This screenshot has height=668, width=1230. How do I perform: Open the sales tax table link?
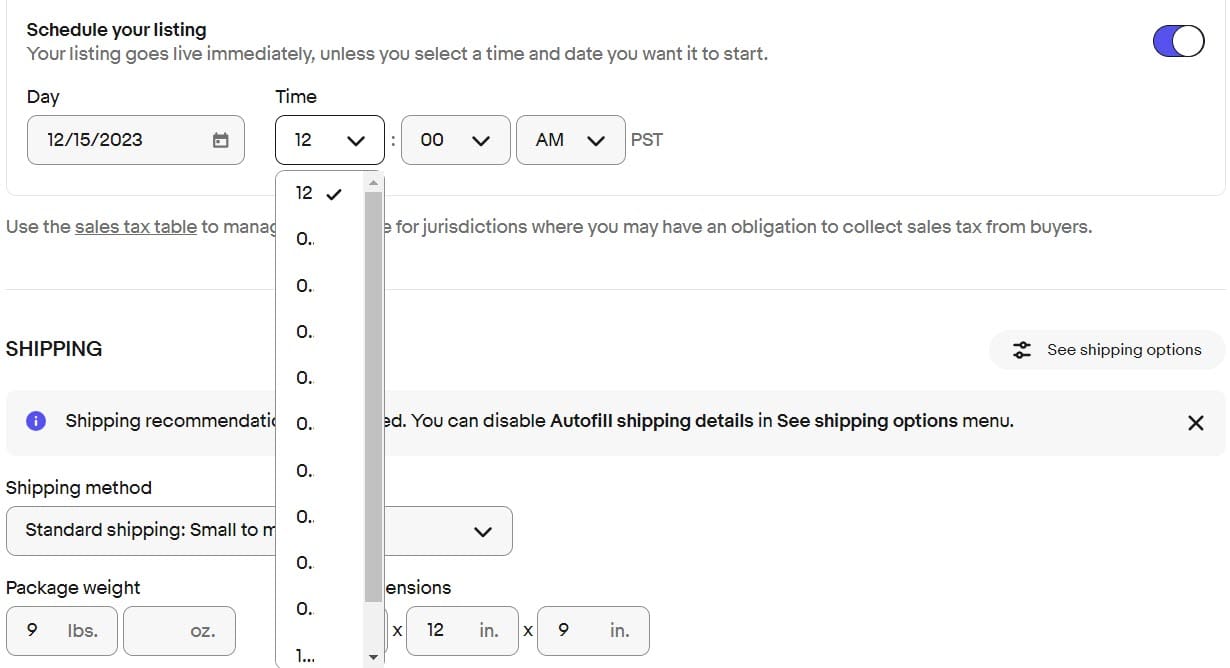pyautogui.click(x=136, y=227)
